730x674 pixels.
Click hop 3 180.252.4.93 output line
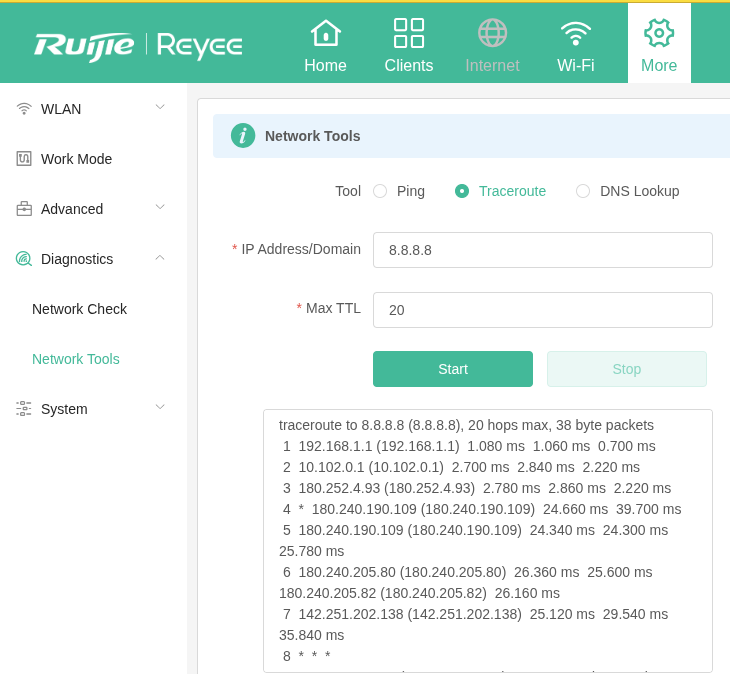coord(477,488)
